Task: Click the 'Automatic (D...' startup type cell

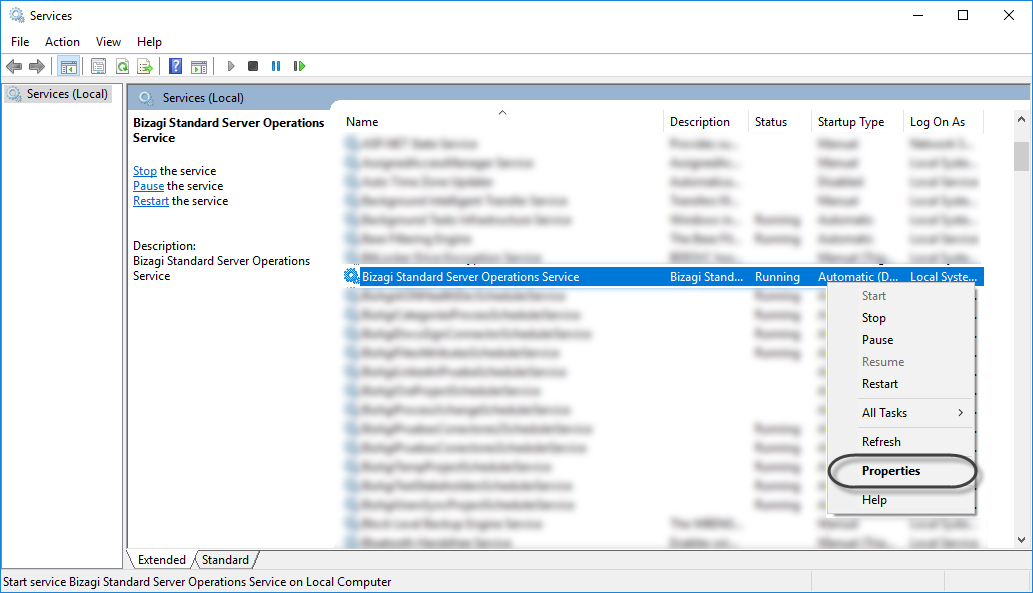Action: (x=858, y=277)
